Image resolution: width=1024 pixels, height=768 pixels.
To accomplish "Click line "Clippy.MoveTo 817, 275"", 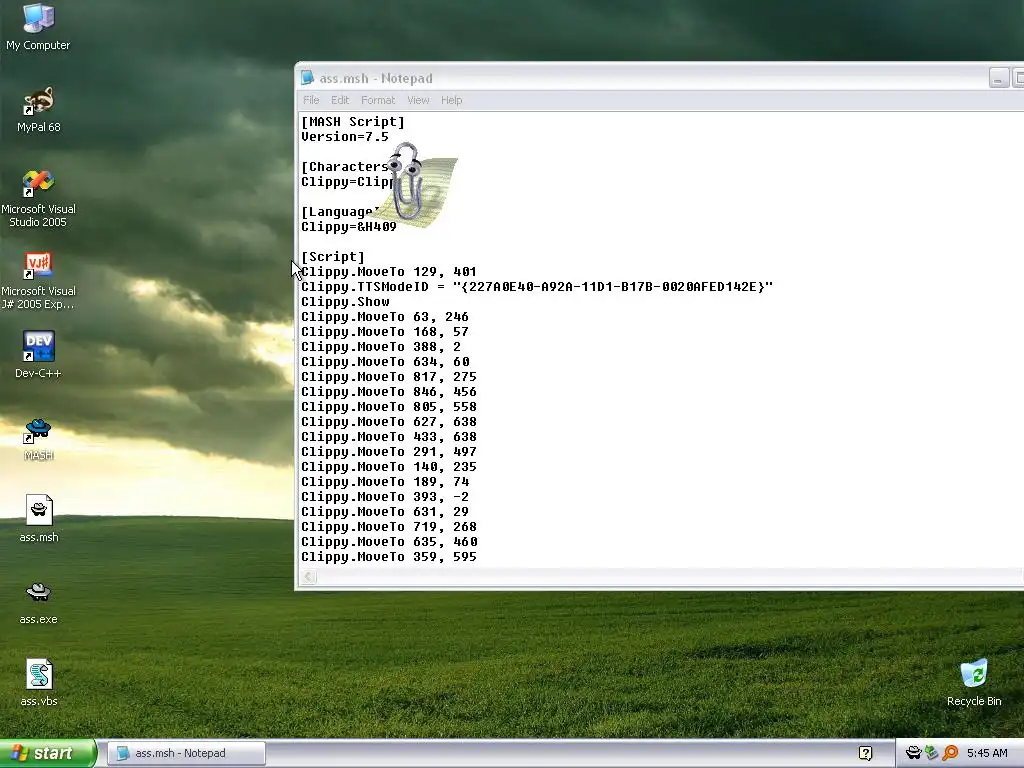I will [389, 377].
